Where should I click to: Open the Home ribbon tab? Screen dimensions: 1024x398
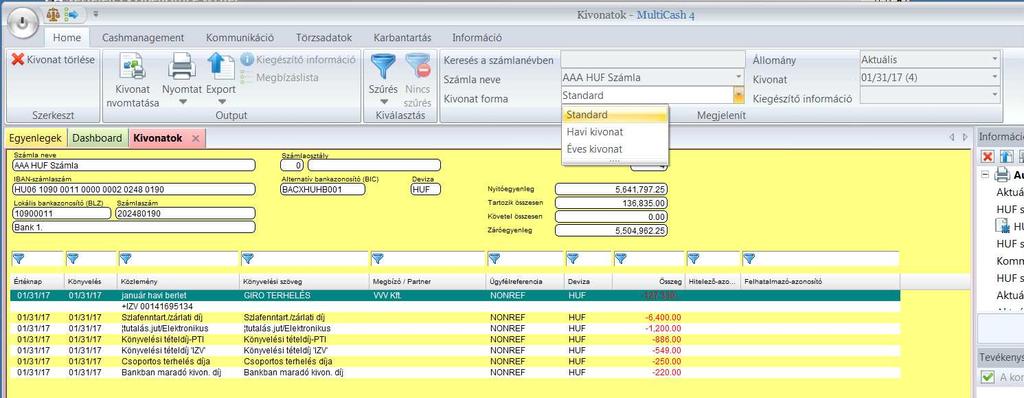(67, 38)
